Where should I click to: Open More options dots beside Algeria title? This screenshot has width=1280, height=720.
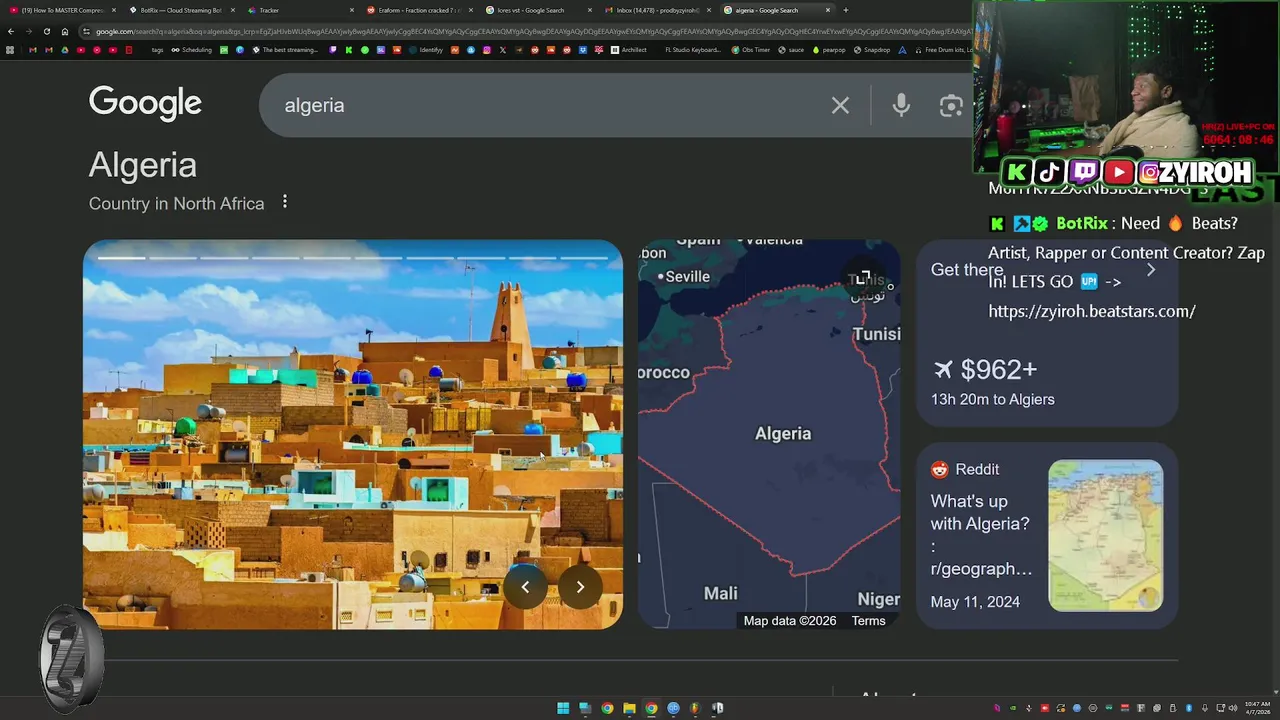[x=285, y=202]
